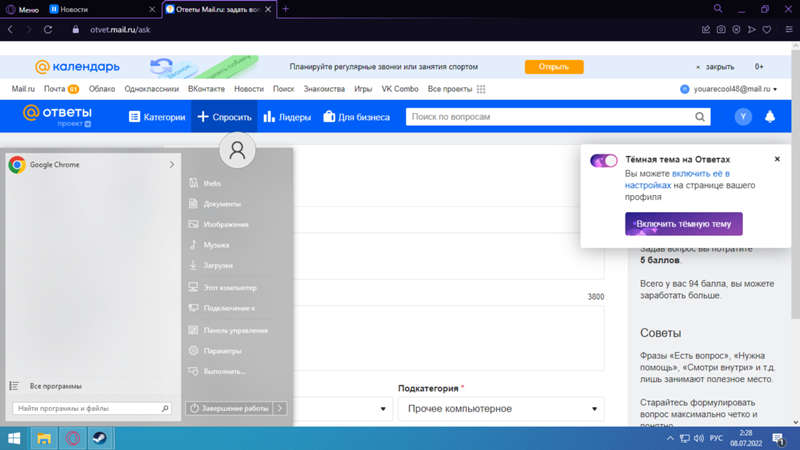Click the Включить тёмную тему button
This screenshot has height=450, width=800.
(x=684, y=224)
